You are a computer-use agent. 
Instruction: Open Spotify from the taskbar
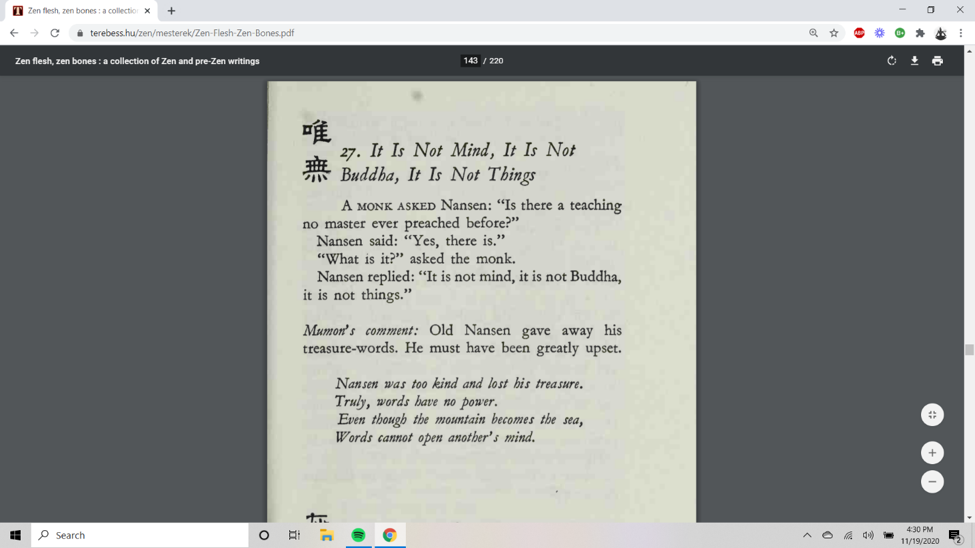click(x=358, y=535)
